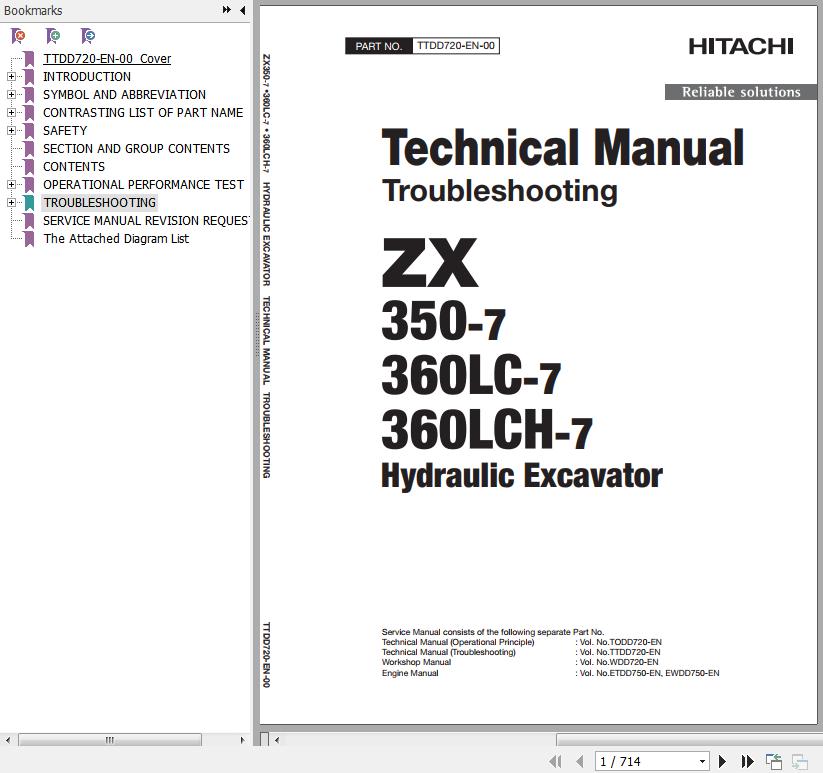Jump to the last page
Image resolution: width=823 pixels, height=773 pixels.
point(747,762)
